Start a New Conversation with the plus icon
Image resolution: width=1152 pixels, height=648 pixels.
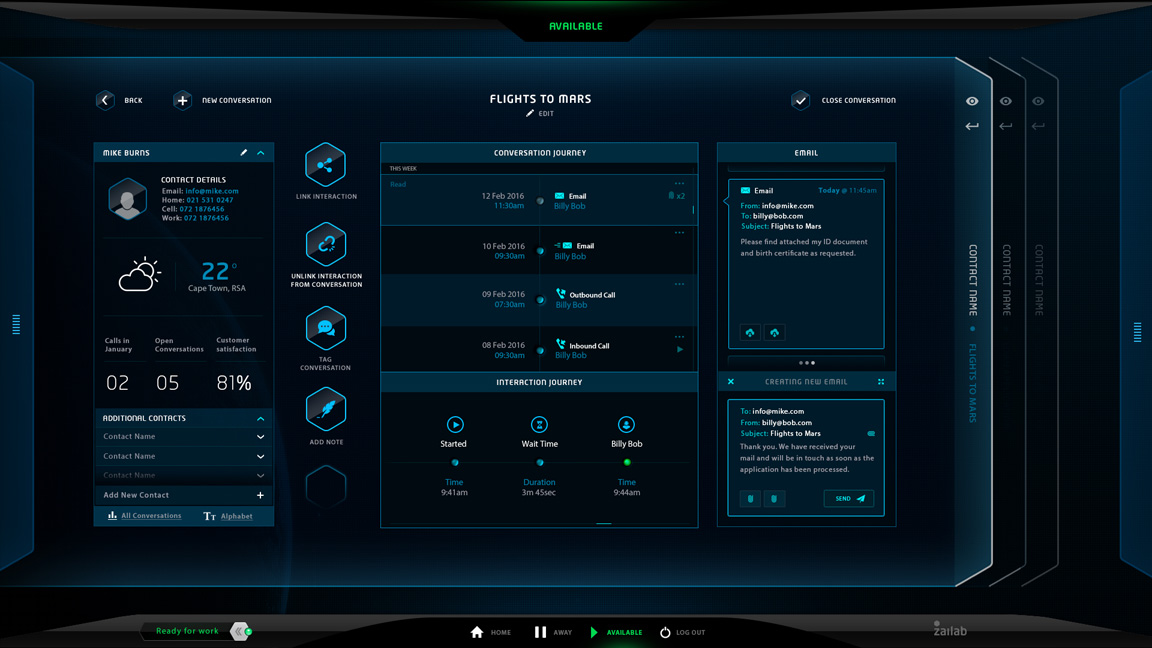182,100
